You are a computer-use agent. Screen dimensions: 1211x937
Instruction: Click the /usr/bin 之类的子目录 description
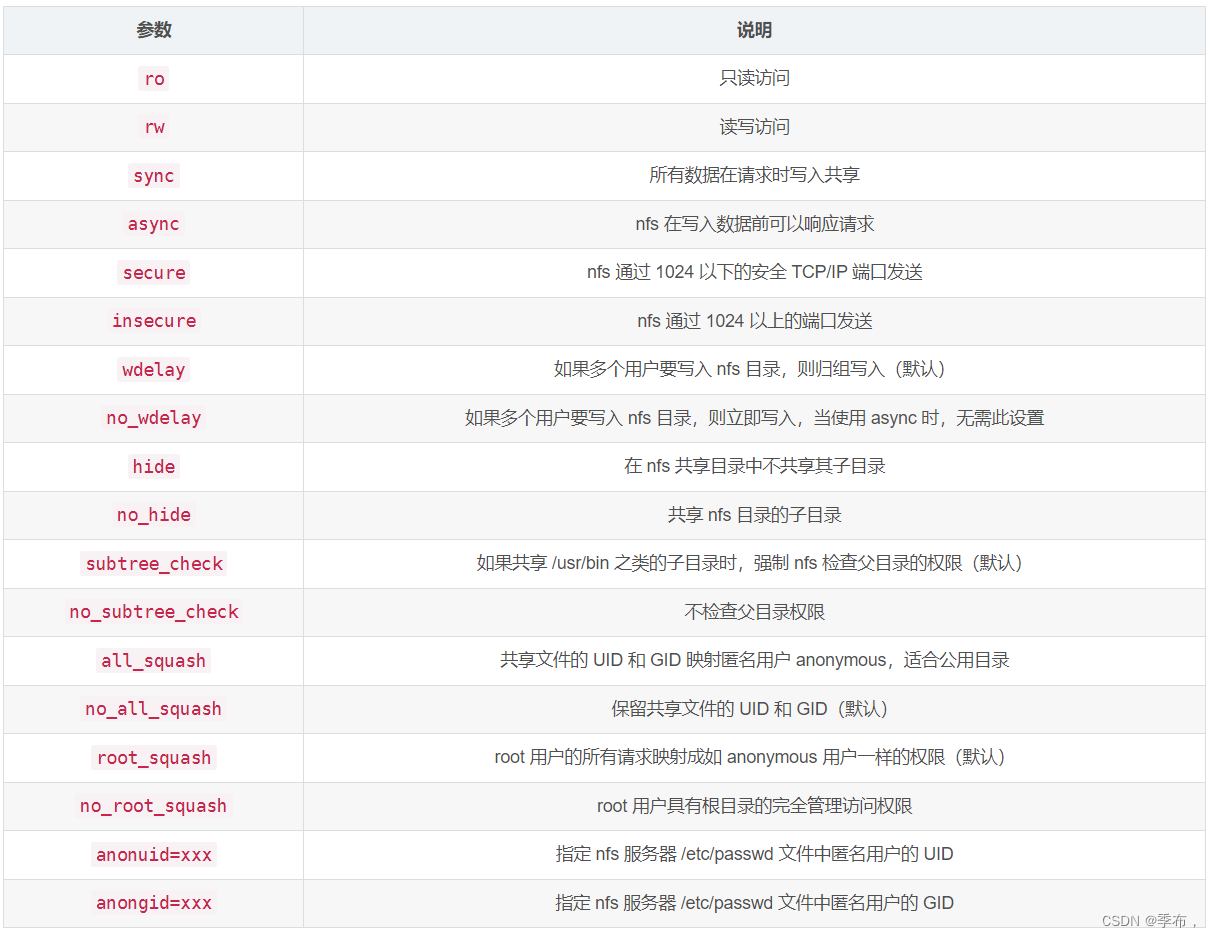coord(755,563)
